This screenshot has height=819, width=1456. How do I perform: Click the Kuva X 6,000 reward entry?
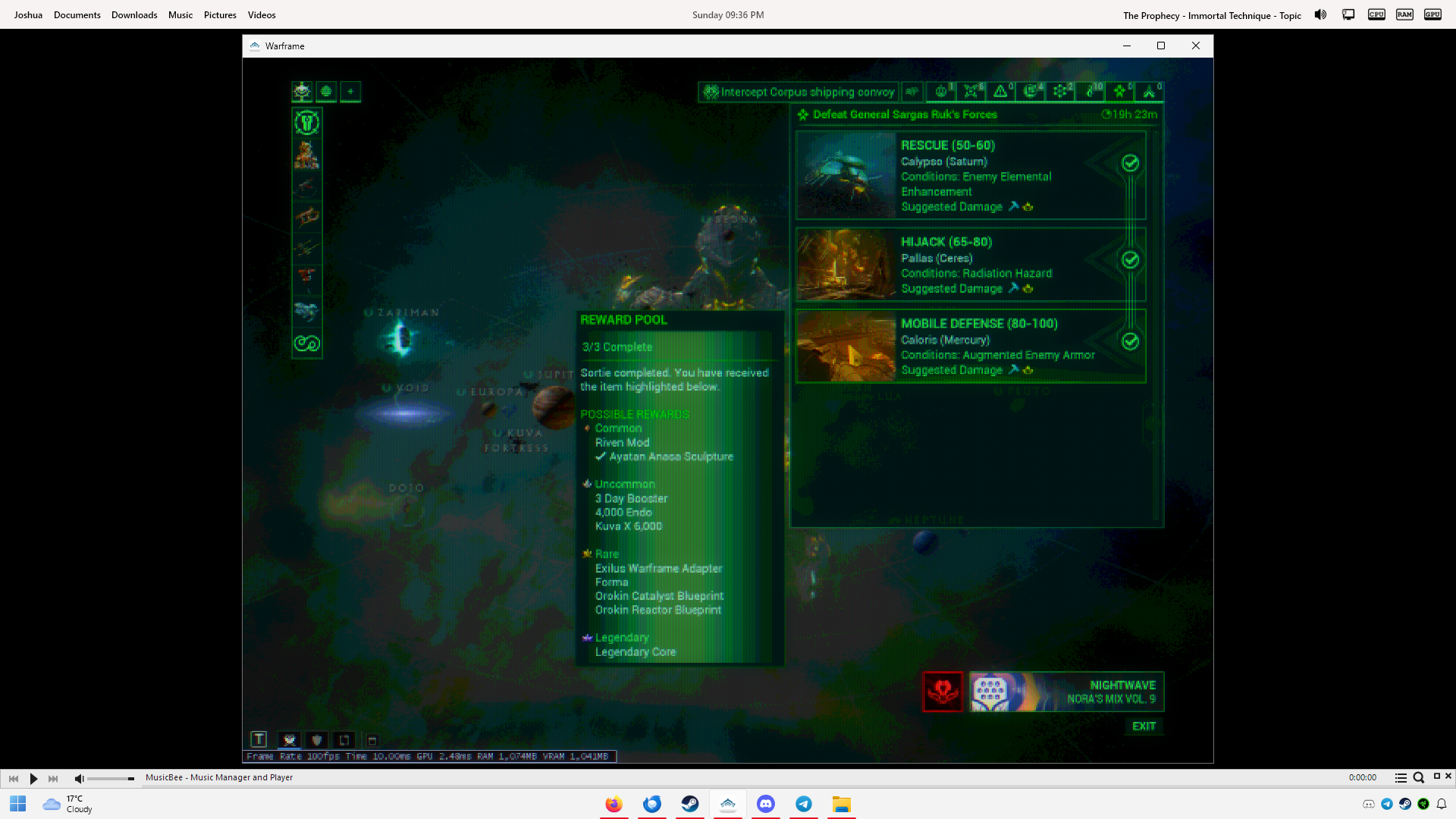point(628,526)
